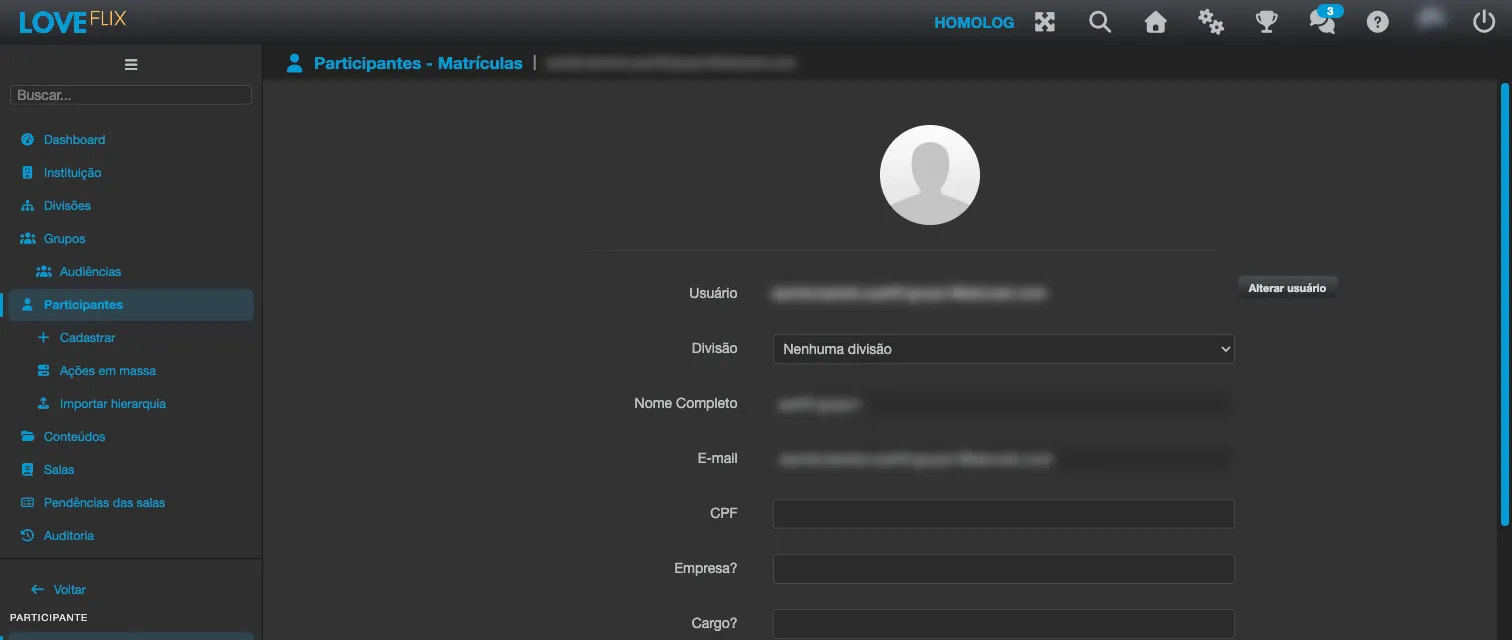Open chat messages with 3 notifications
Viewport: 1512px width, 640px height.
pyautogui.click(x=1323, y=20)
